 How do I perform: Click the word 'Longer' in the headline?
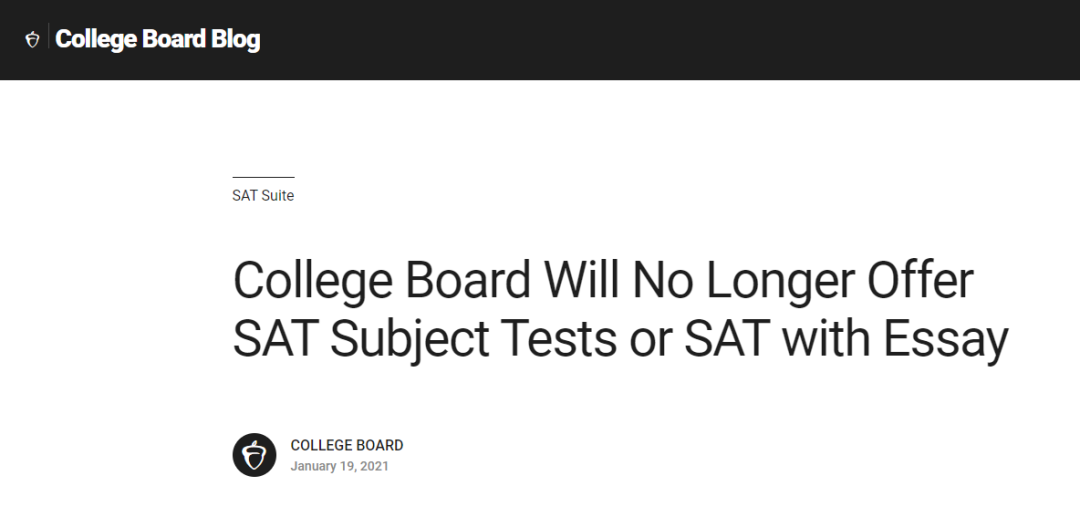[780, 282]
